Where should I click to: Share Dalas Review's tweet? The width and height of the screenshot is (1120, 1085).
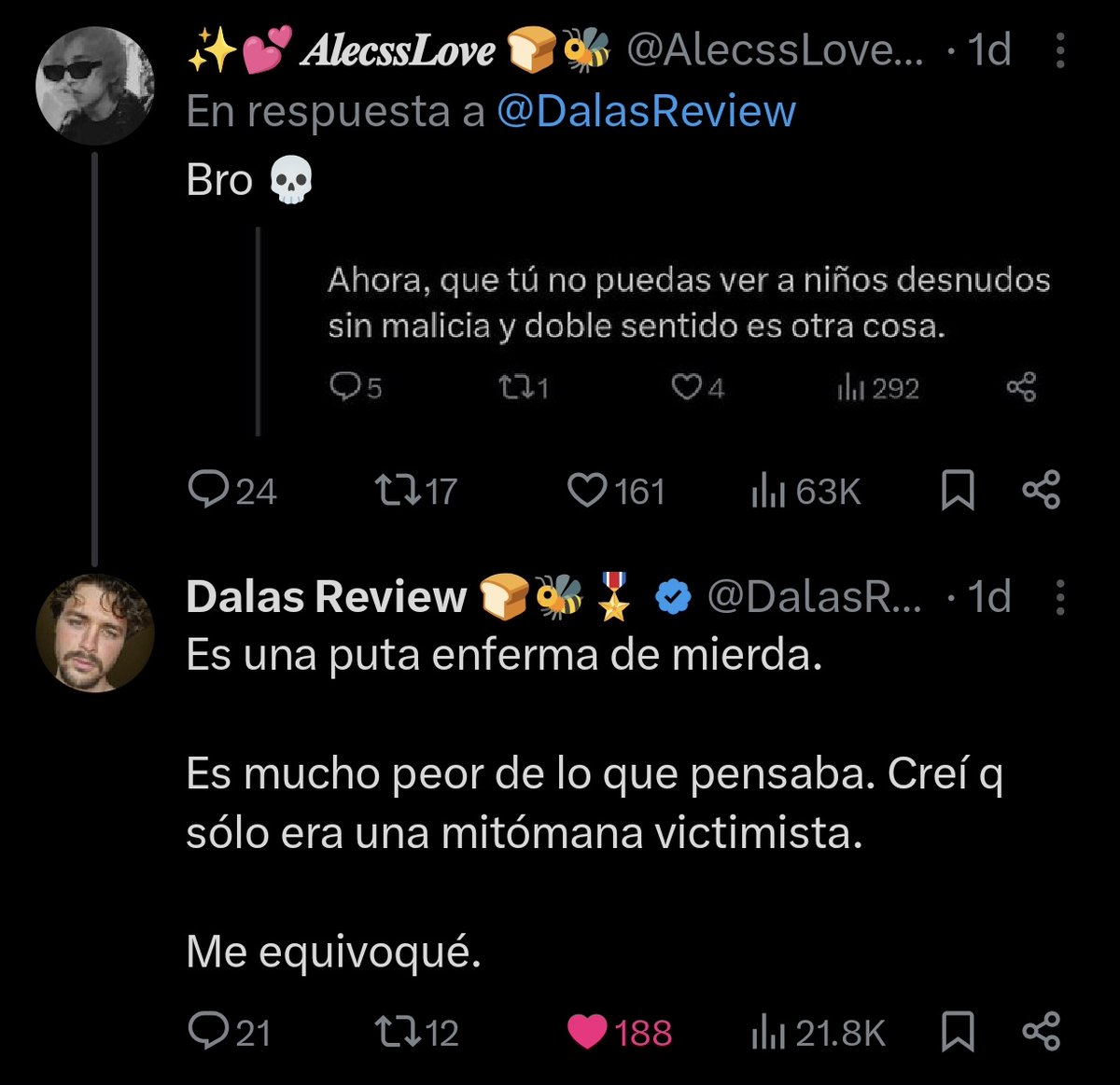tap(1041, 1033)
